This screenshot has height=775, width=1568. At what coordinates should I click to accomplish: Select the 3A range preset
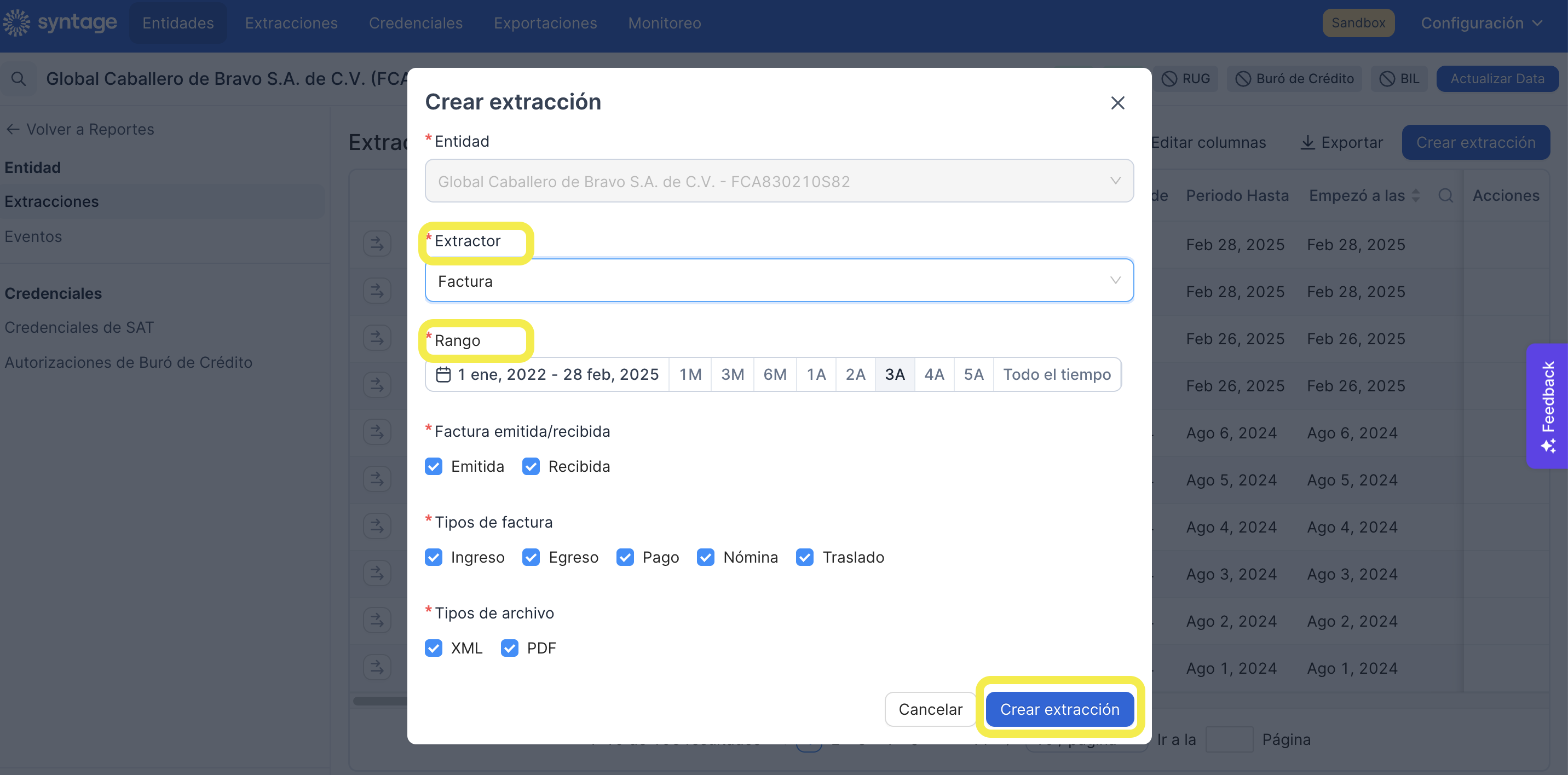point(895,374)
